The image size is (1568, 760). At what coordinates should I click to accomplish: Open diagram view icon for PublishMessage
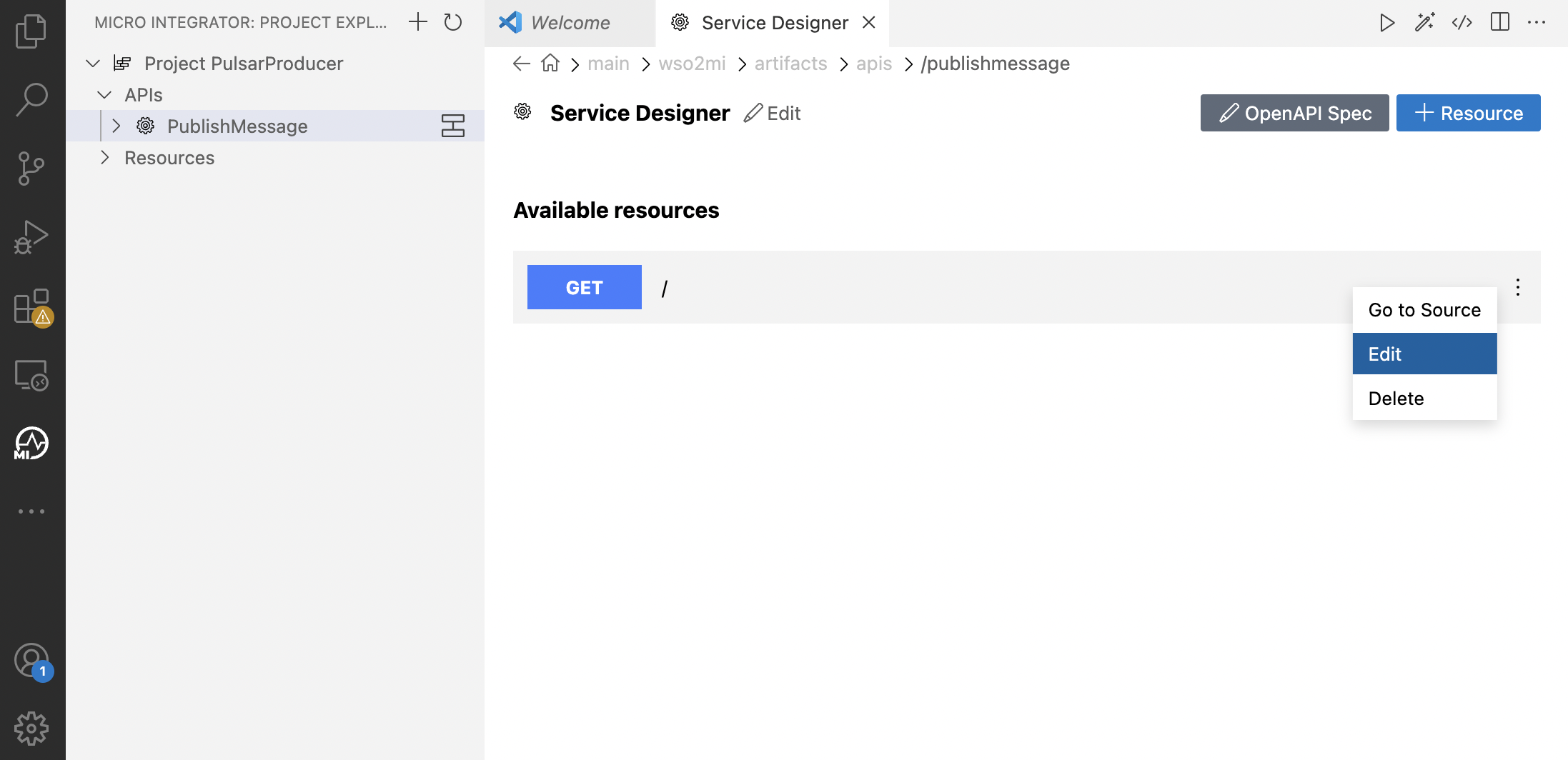coord(453,126)
